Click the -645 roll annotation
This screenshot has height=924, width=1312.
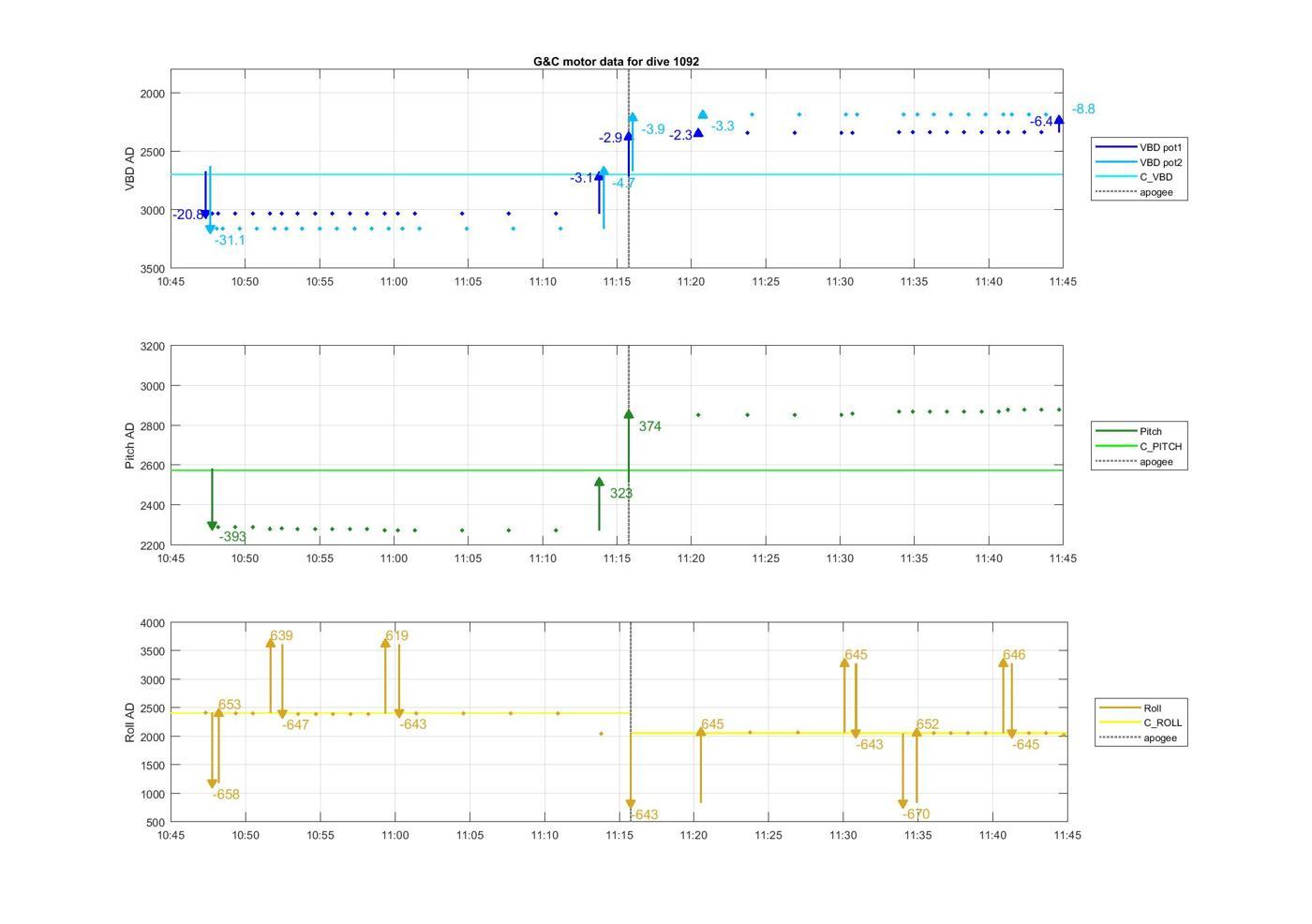(1025, 745)
